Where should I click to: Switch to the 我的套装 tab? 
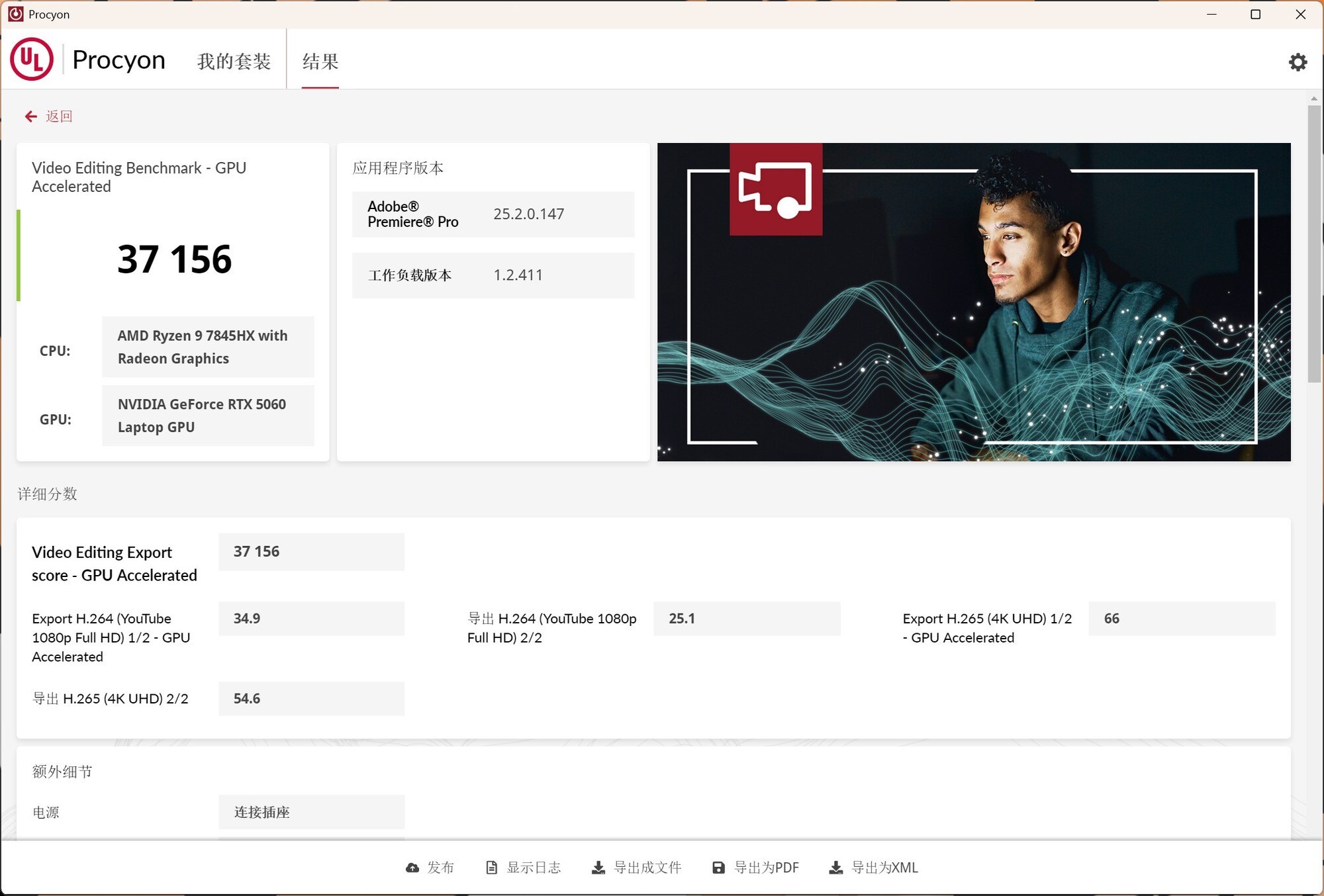(233, 61)
